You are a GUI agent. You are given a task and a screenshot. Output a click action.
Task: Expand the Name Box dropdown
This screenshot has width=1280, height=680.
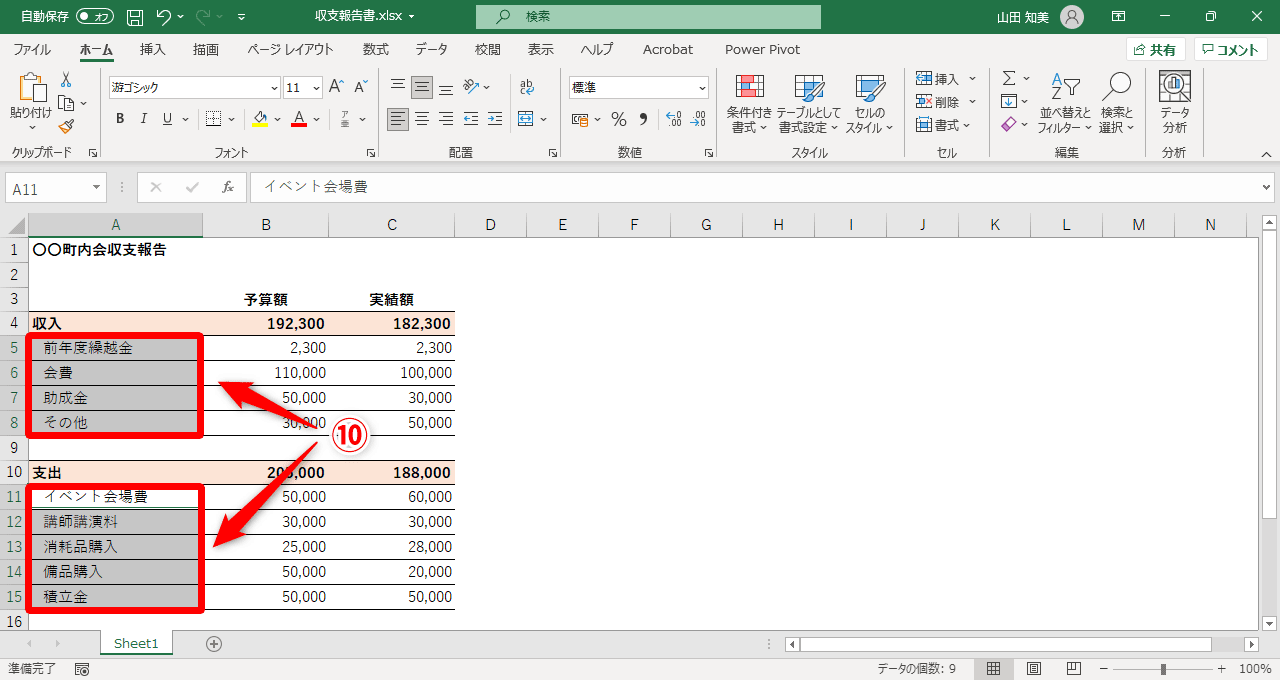point(97,187)
